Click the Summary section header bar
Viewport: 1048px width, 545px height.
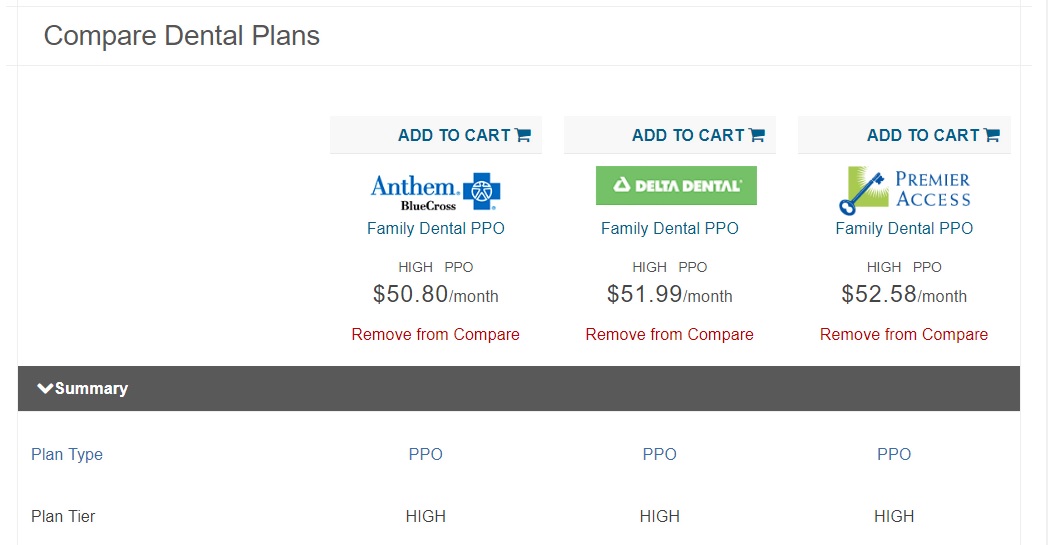click(519, 389)
